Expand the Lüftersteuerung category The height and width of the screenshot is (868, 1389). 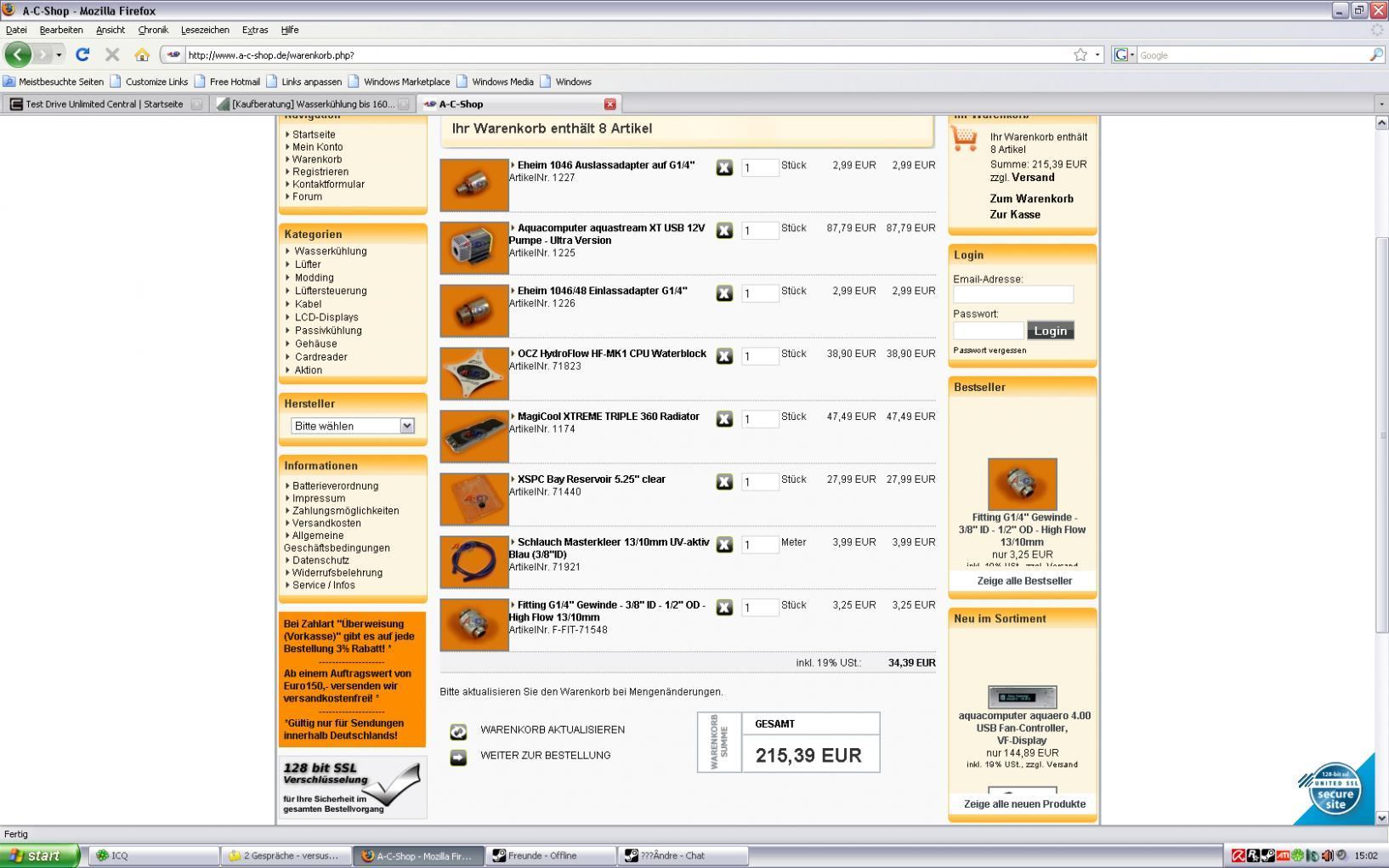pos(331,291)
